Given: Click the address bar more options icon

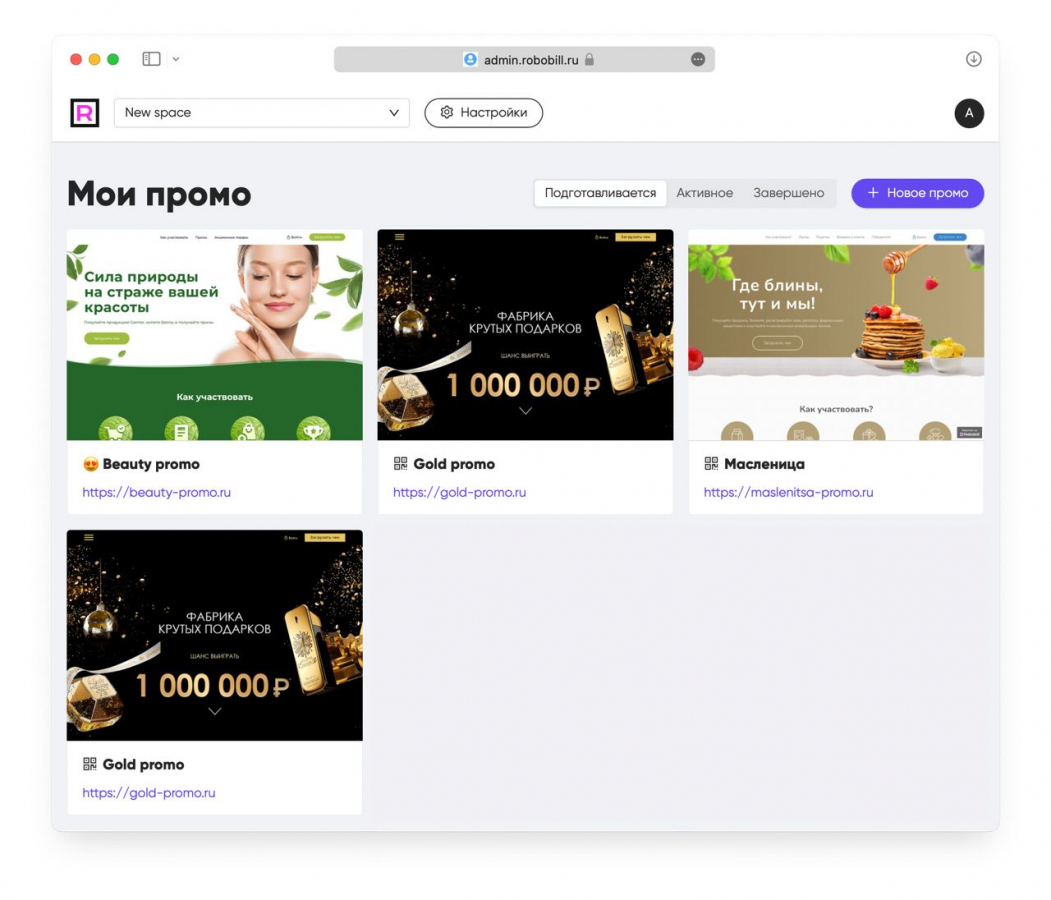Looking at the screenshot, I should 698,60.
